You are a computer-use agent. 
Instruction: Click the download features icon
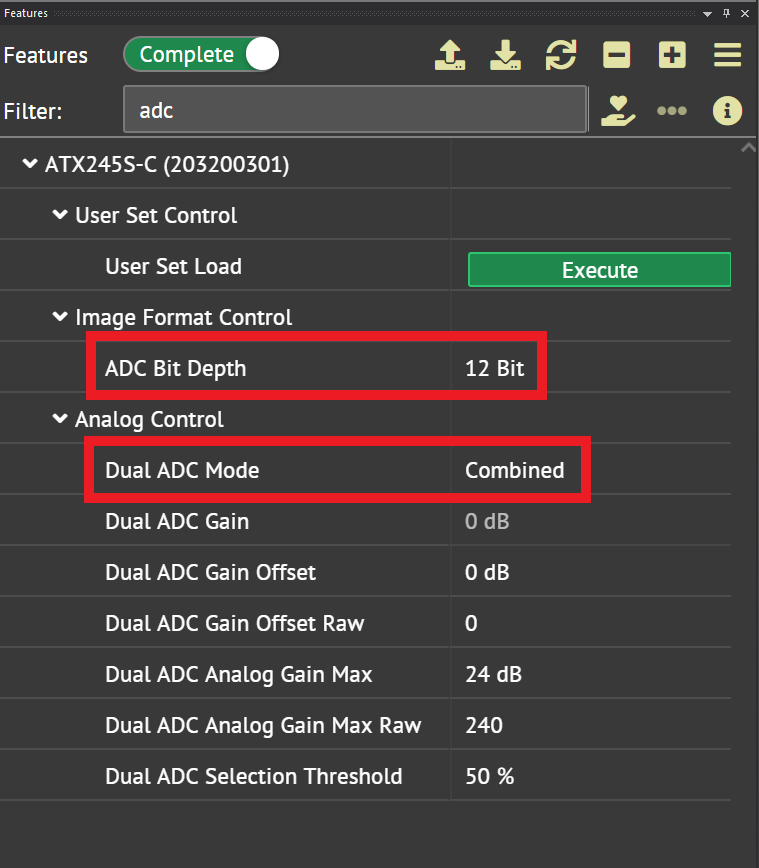(x=505, y=55)
